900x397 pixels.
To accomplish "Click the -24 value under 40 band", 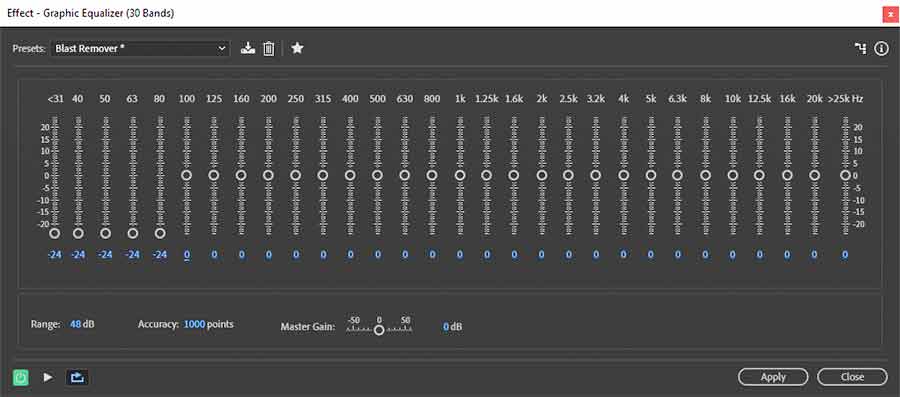I will (x=78, y=255).
